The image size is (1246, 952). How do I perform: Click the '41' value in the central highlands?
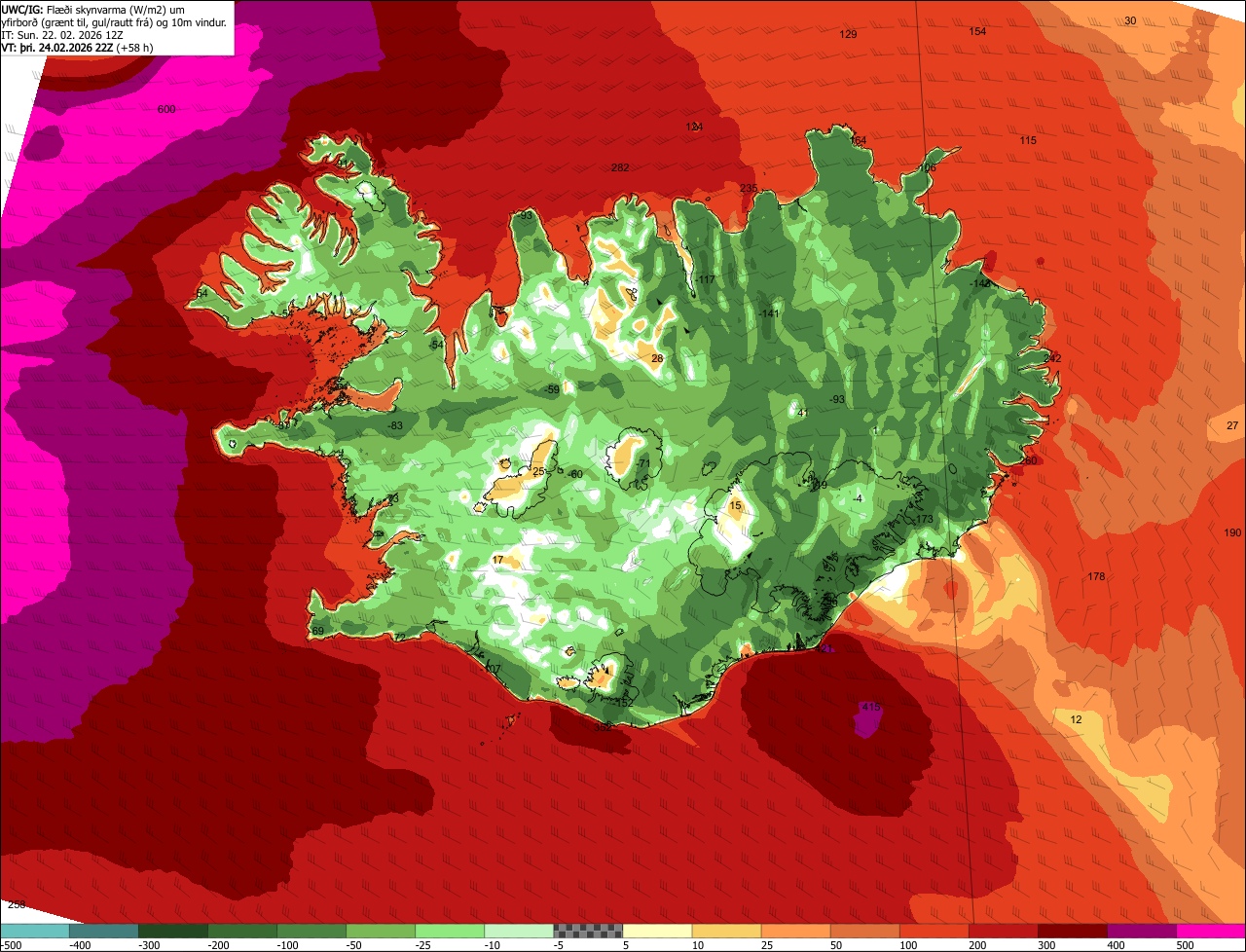[803, 413]
